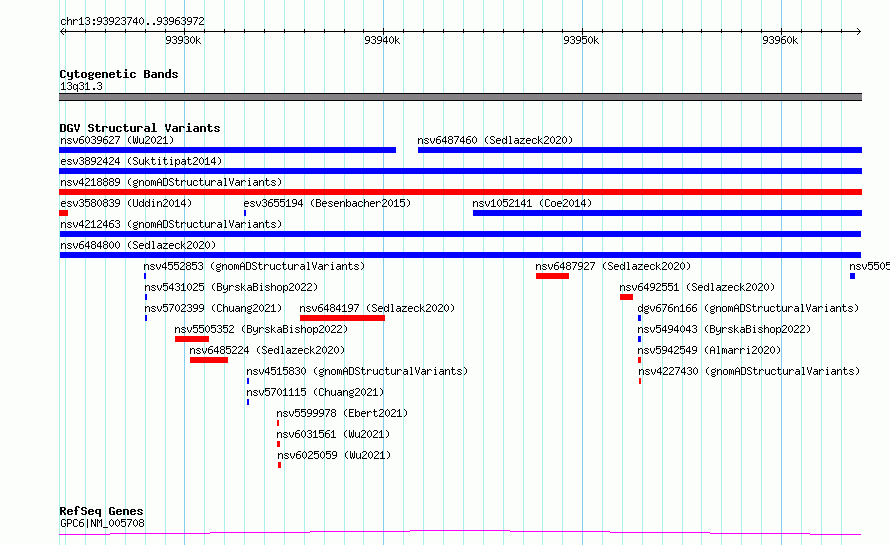Image resolution: width=890 pixels, height=545 pixels.
Task: Select the nsv6039627 (Wu2021) blue bar
Action: [228, 150]
